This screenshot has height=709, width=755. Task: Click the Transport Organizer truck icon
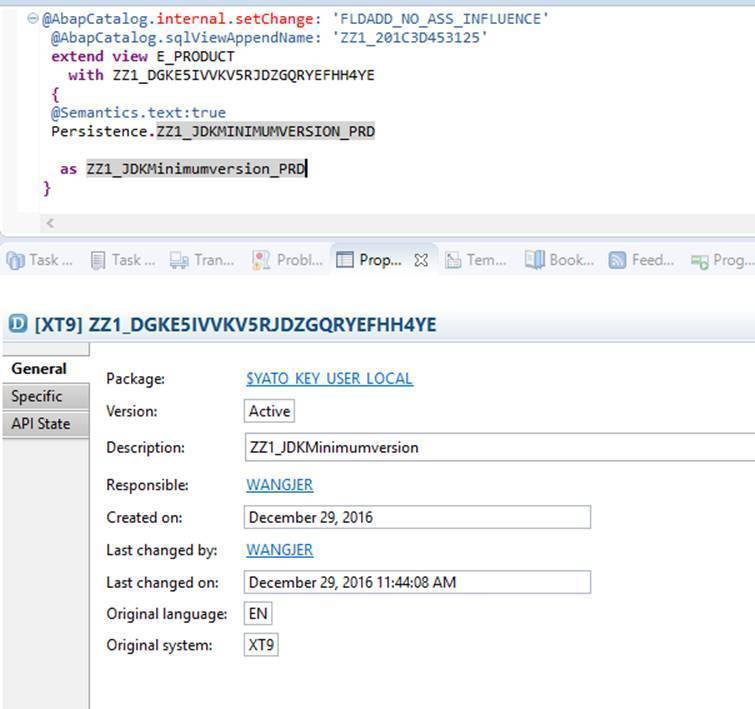(179, 261)
